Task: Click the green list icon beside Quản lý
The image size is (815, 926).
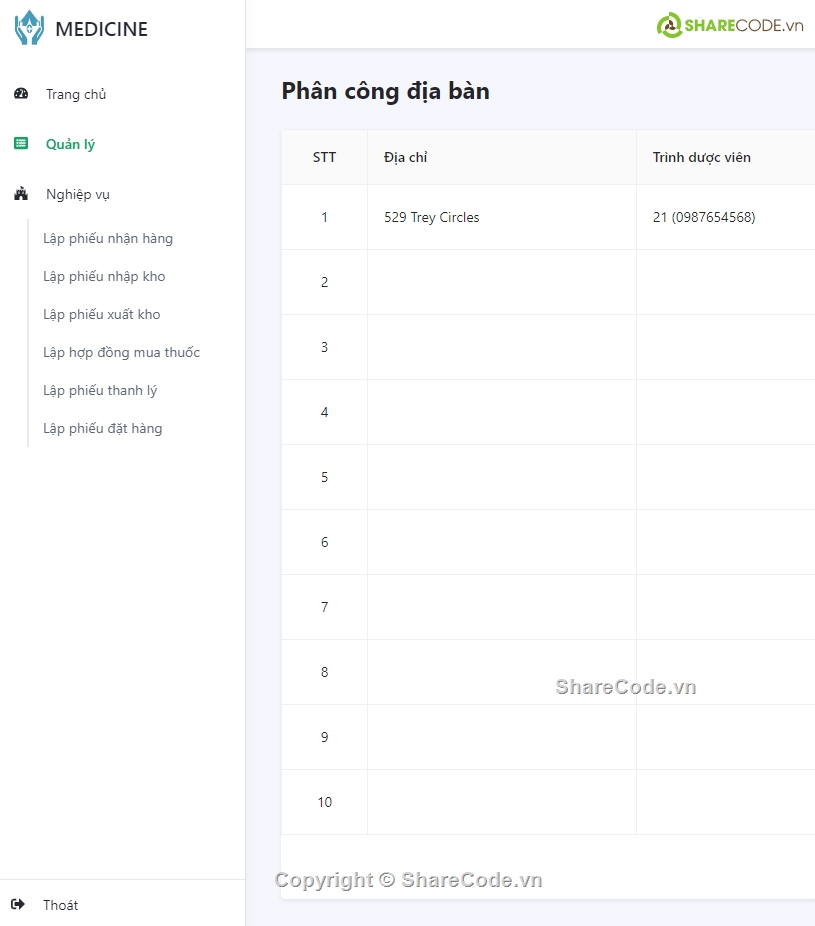Action: [x=21, y=144]
